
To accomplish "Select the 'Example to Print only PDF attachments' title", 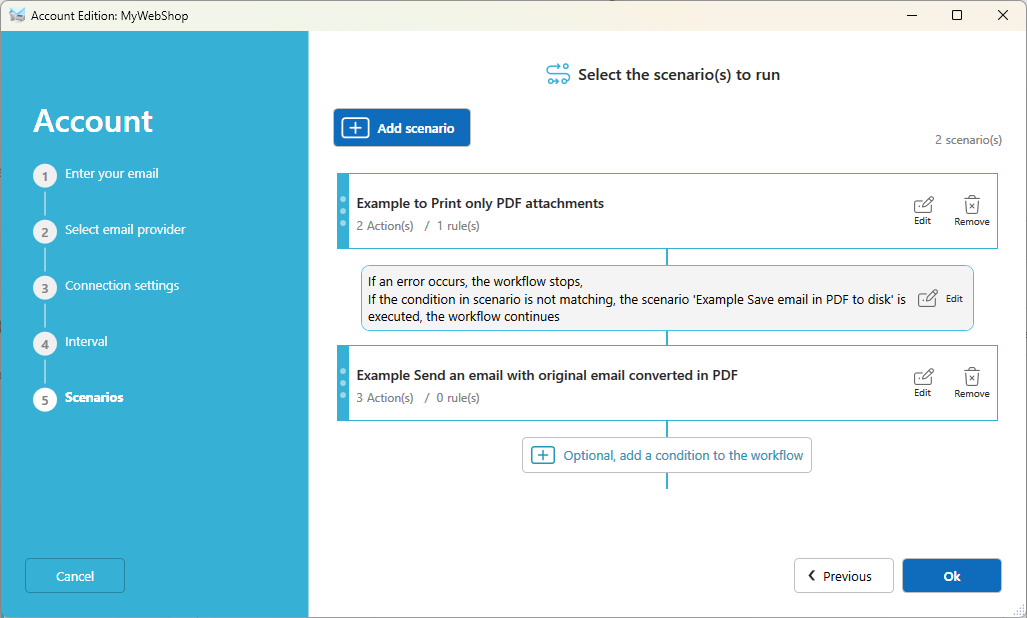I will coord(480,204).
